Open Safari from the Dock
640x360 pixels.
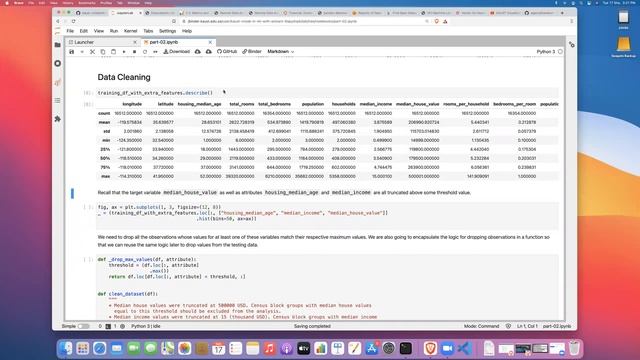coord(100,349)
